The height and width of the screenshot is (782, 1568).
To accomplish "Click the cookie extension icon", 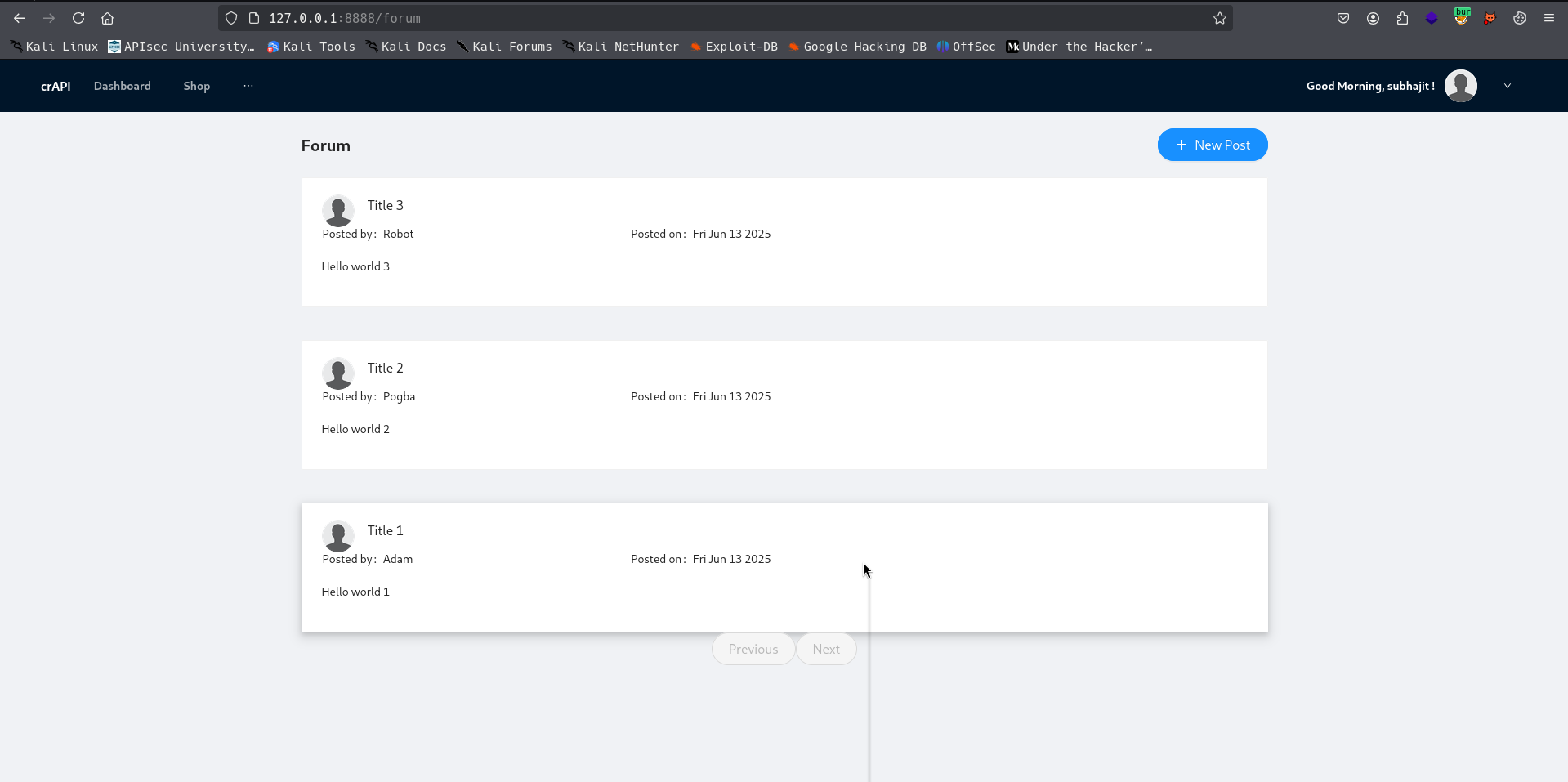I will coord(1520,18).
